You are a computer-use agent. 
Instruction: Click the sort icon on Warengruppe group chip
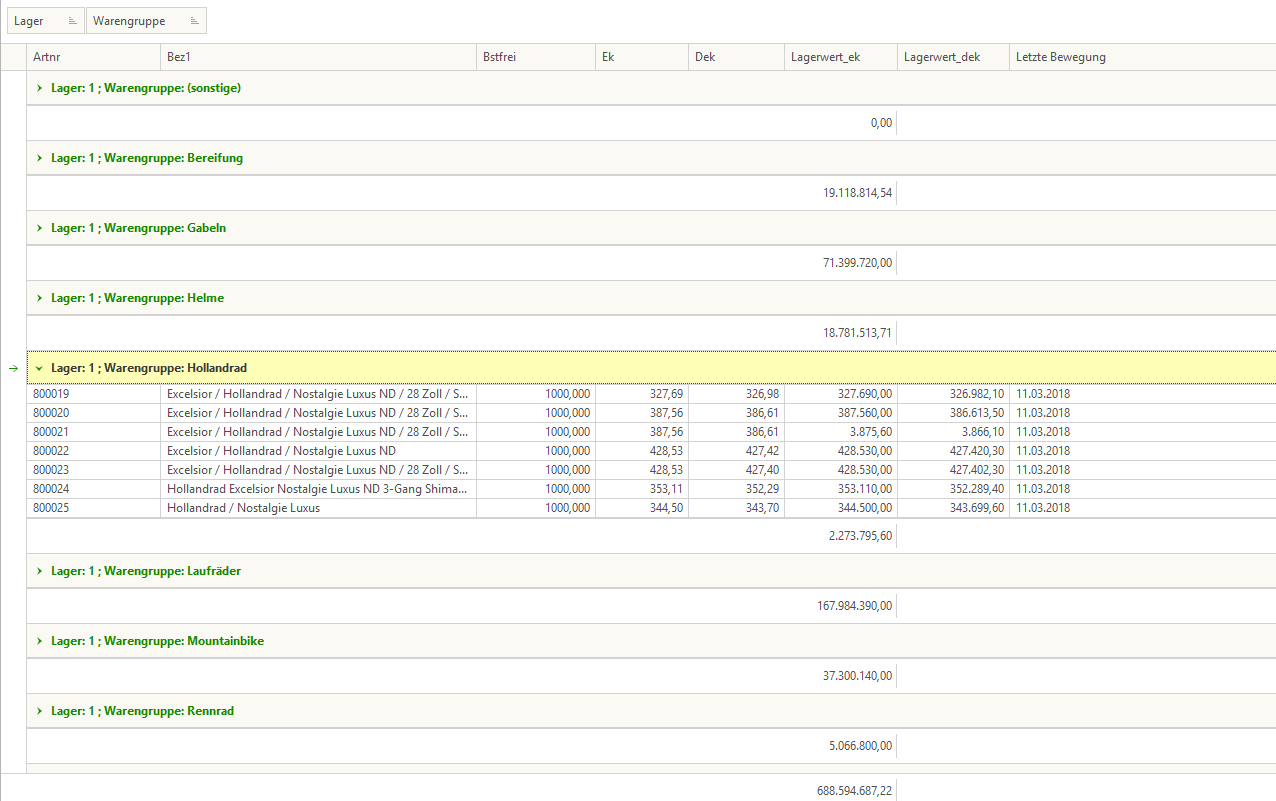coord(196,21)
